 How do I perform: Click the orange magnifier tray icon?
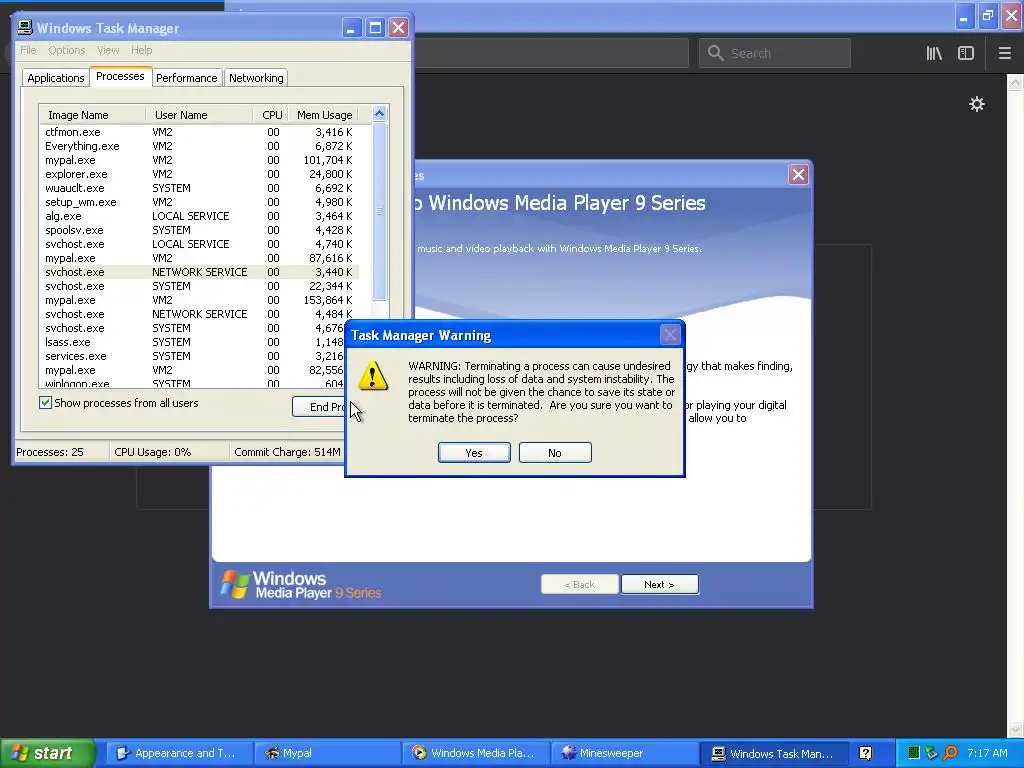click(950, 753)
